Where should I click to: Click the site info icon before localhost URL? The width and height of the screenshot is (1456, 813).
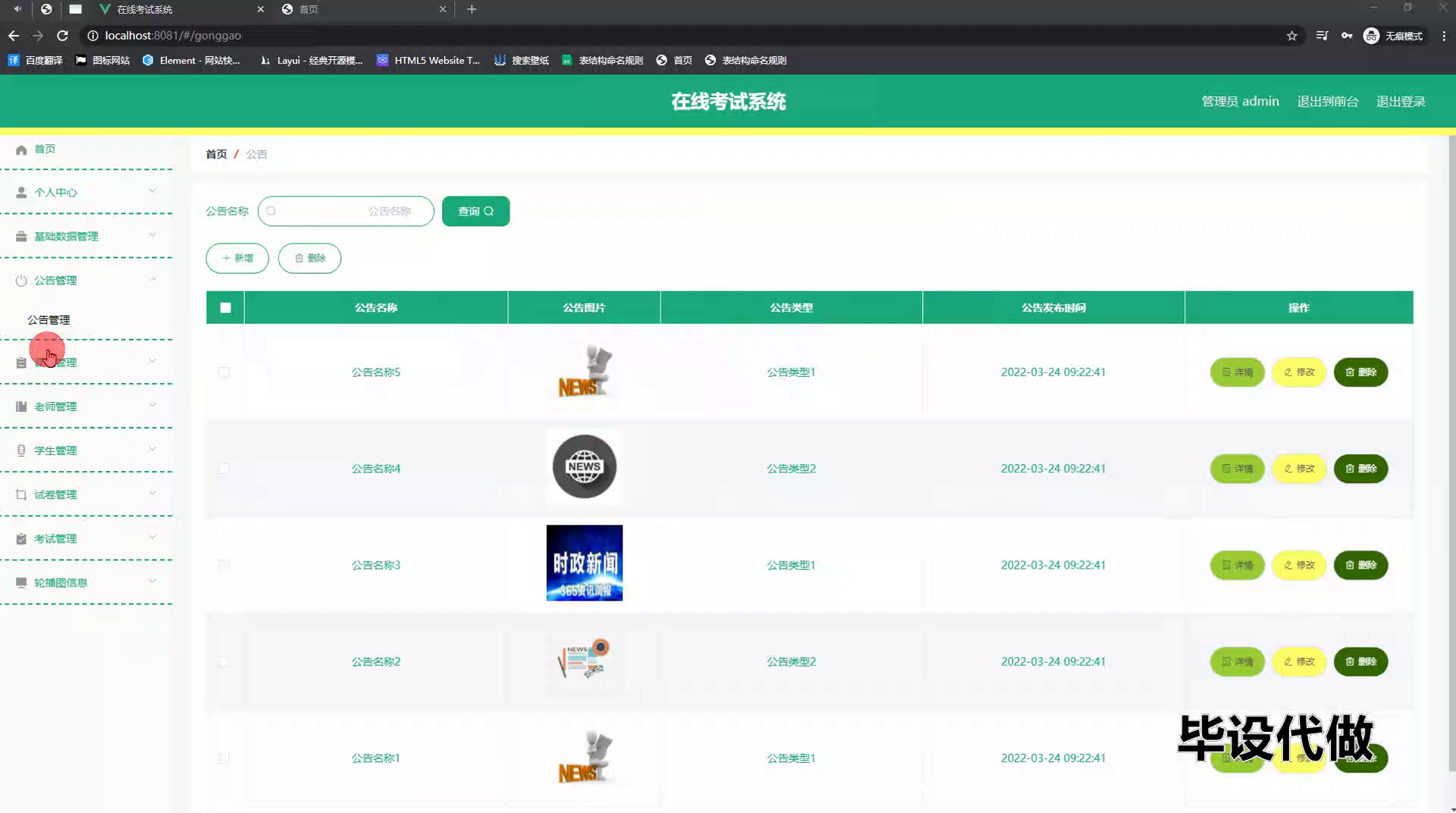(x=93, y=36)
